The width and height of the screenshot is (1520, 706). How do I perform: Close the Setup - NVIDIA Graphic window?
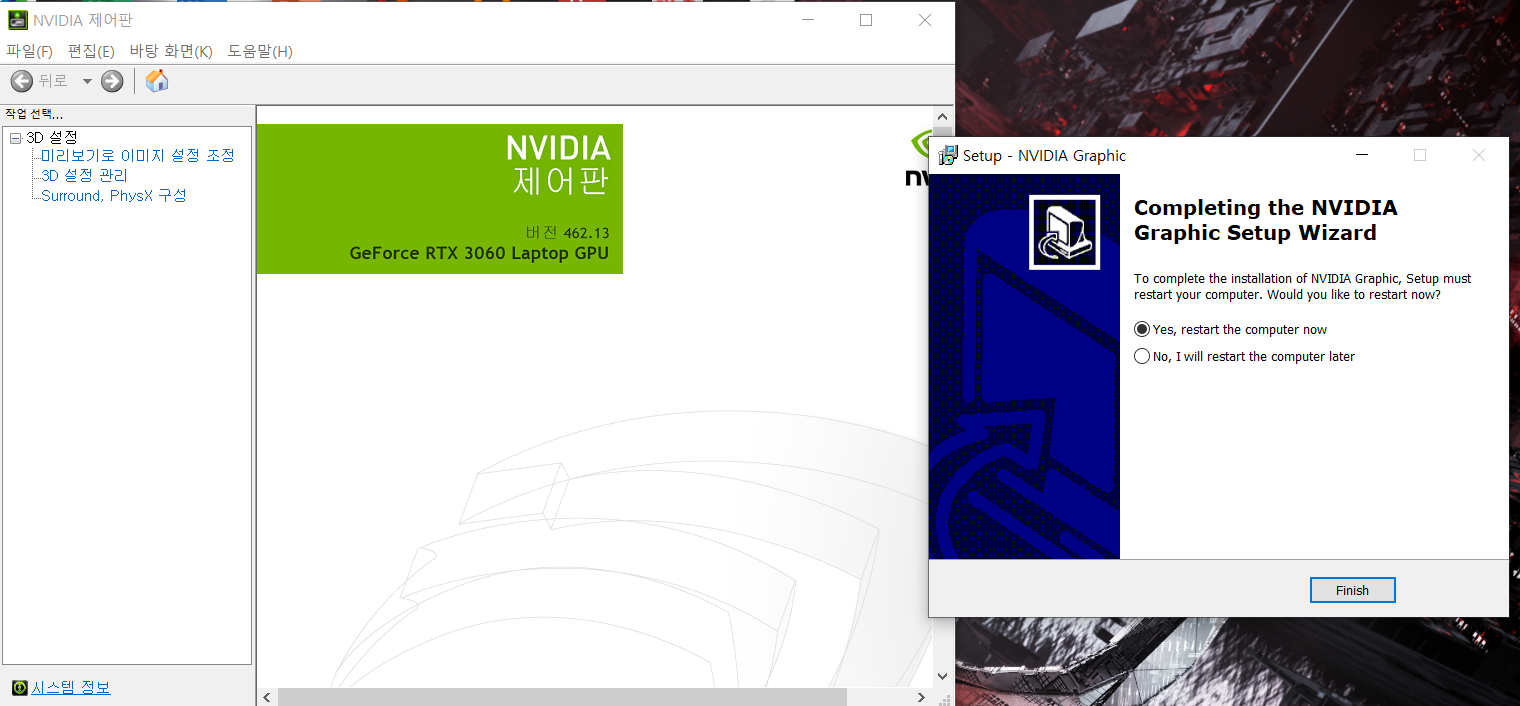pos(1478,155)
